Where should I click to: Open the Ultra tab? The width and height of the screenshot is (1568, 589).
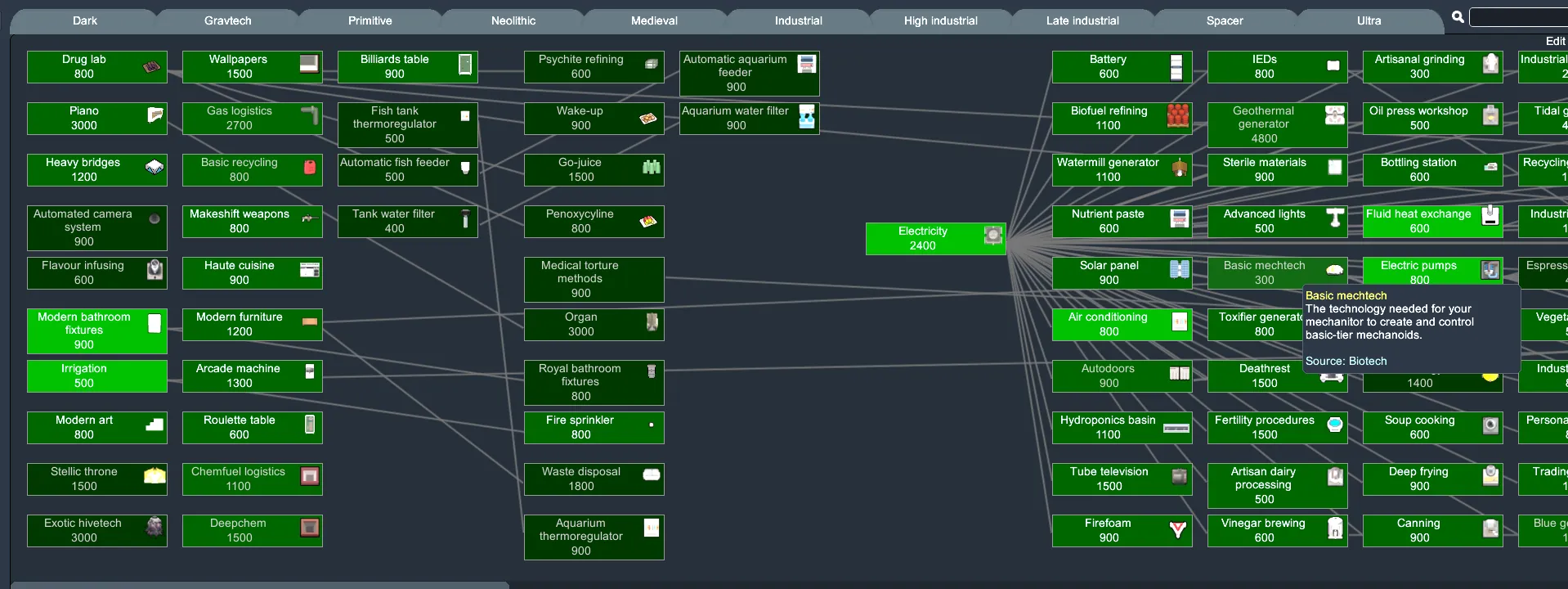point(1369,20)
